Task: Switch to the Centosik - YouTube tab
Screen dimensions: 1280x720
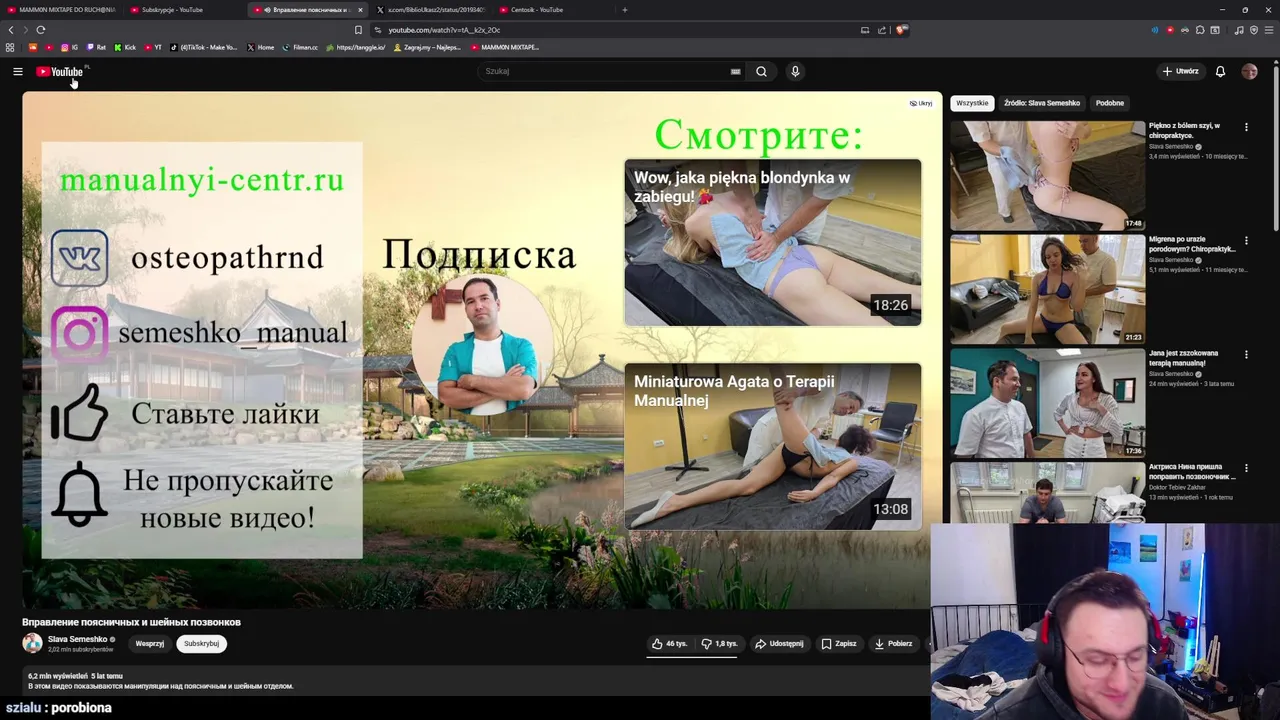Action: tap(552, 10)
